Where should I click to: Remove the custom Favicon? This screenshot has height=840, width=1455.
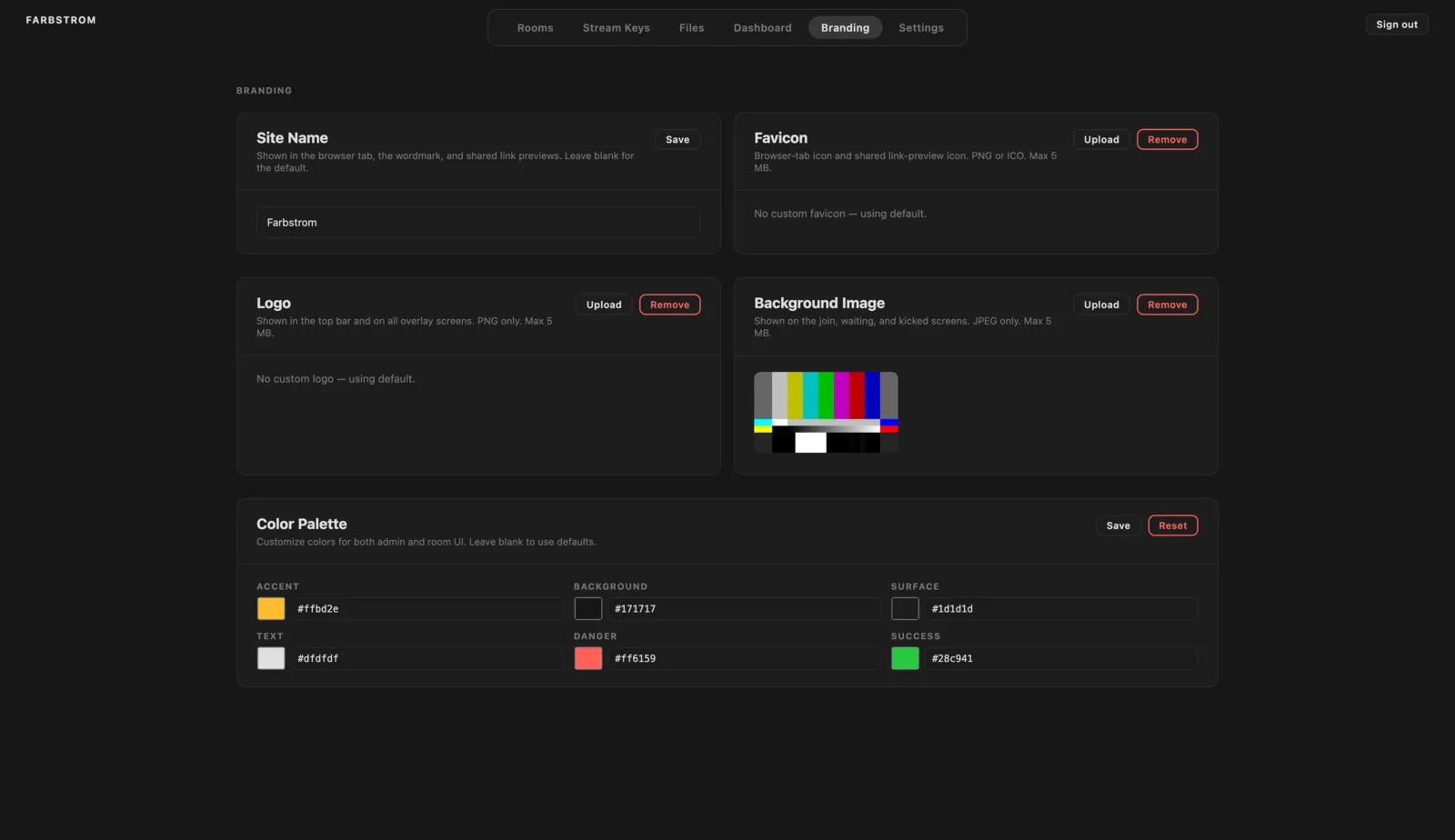click(x=1167, y=139)
